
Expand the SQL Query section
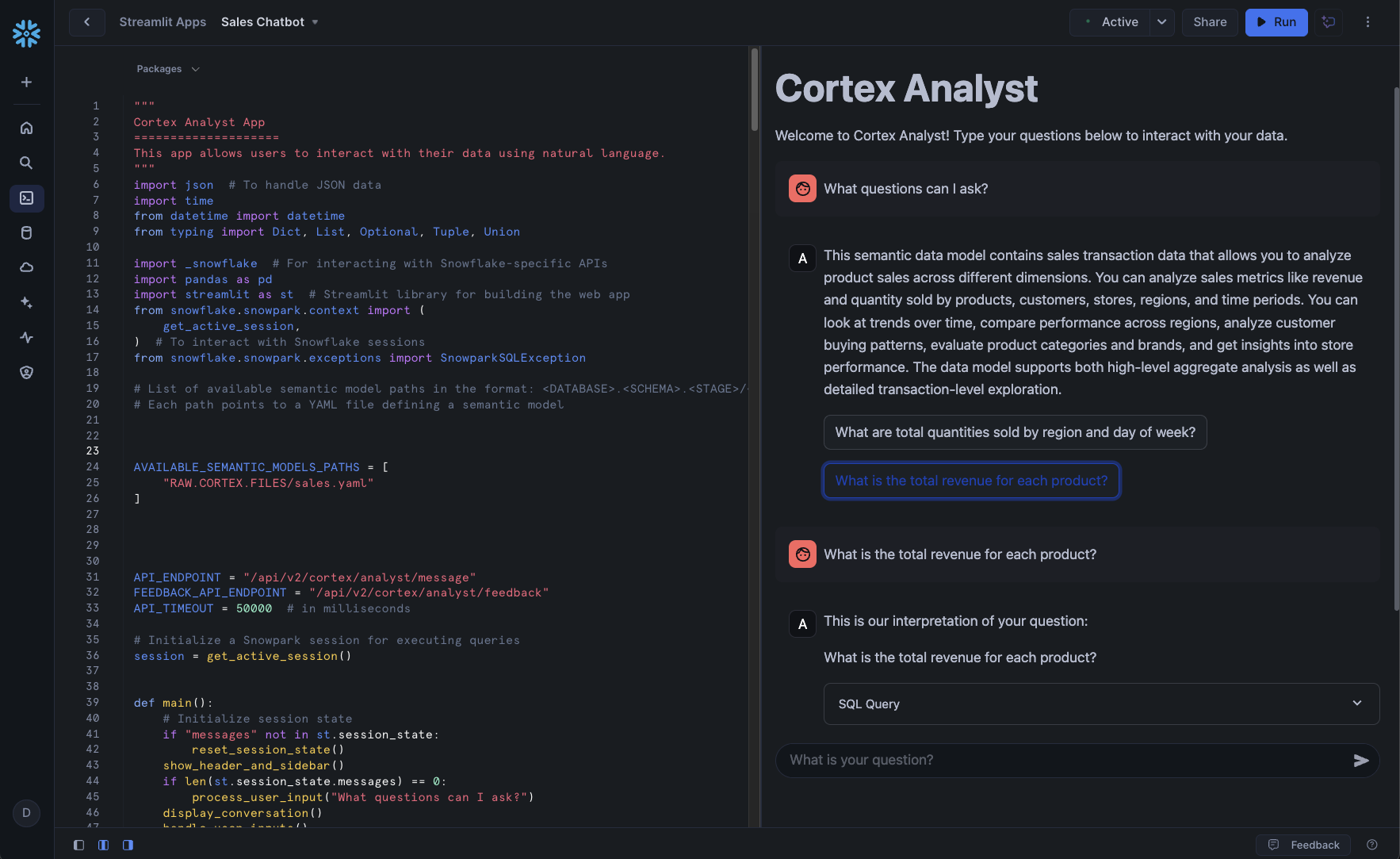coord(1101,704)
